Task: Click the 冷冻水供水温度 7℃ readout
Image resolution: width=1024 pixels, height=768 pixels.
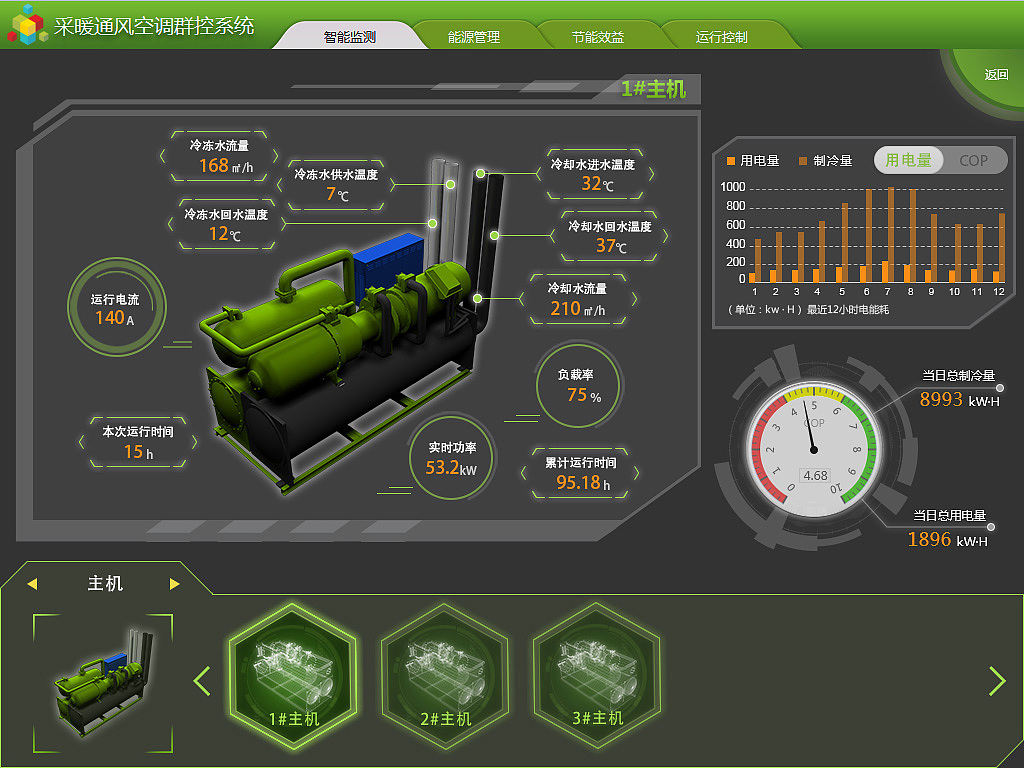Action: (336, 185)
